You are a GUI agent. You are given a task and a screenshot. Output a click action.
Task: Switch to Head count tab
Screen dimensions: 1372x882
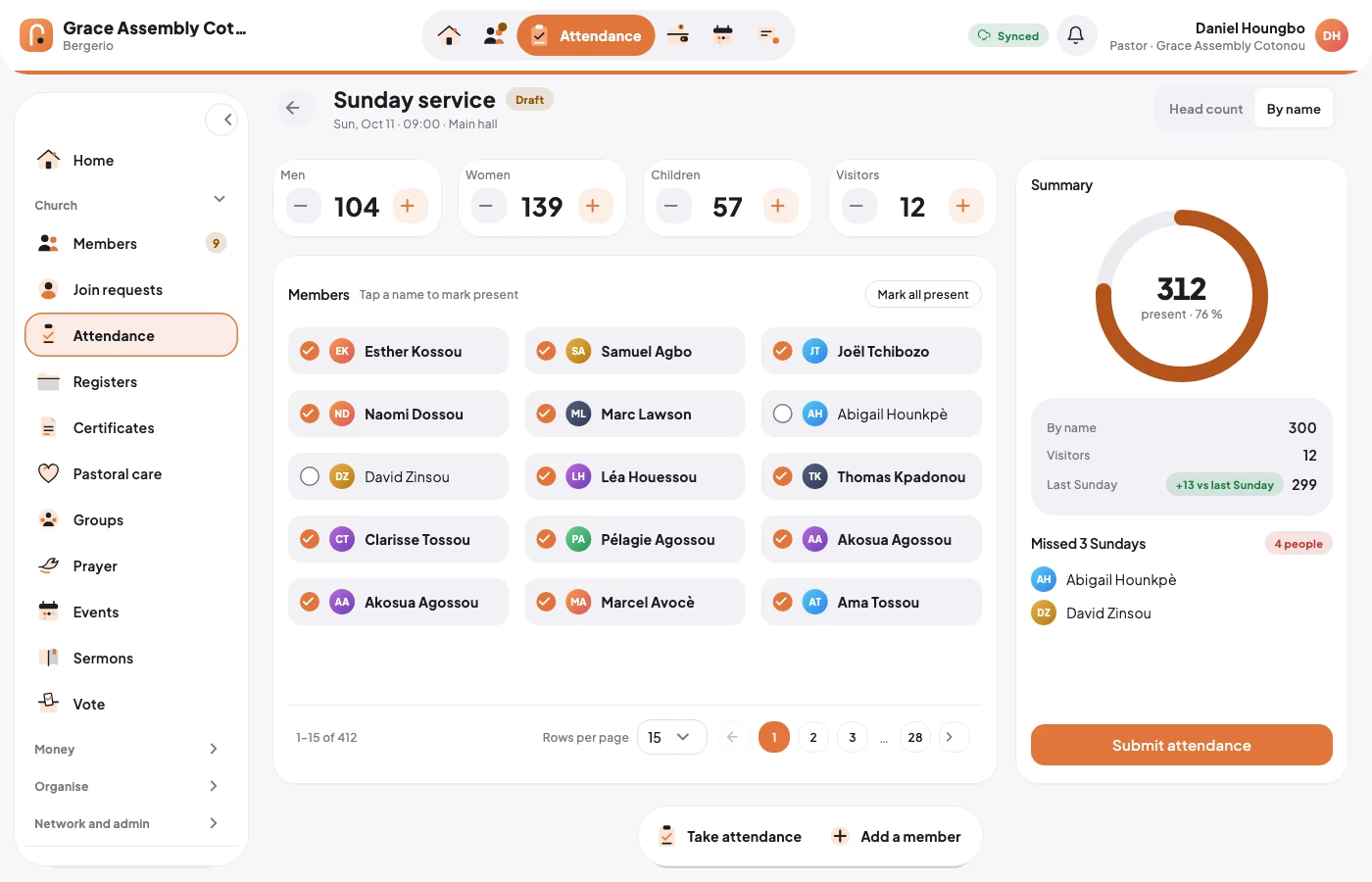pos(1205,109)
